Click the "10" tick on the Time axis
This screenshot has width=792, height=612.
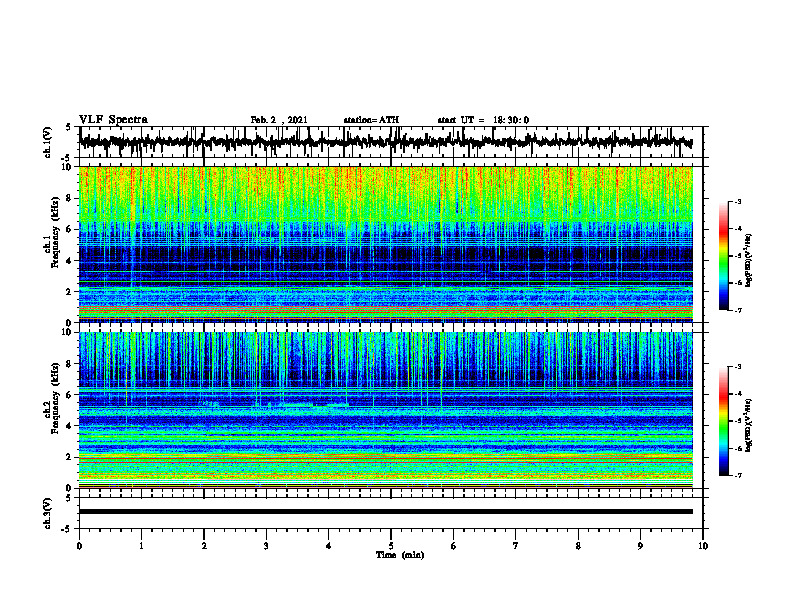703,546
